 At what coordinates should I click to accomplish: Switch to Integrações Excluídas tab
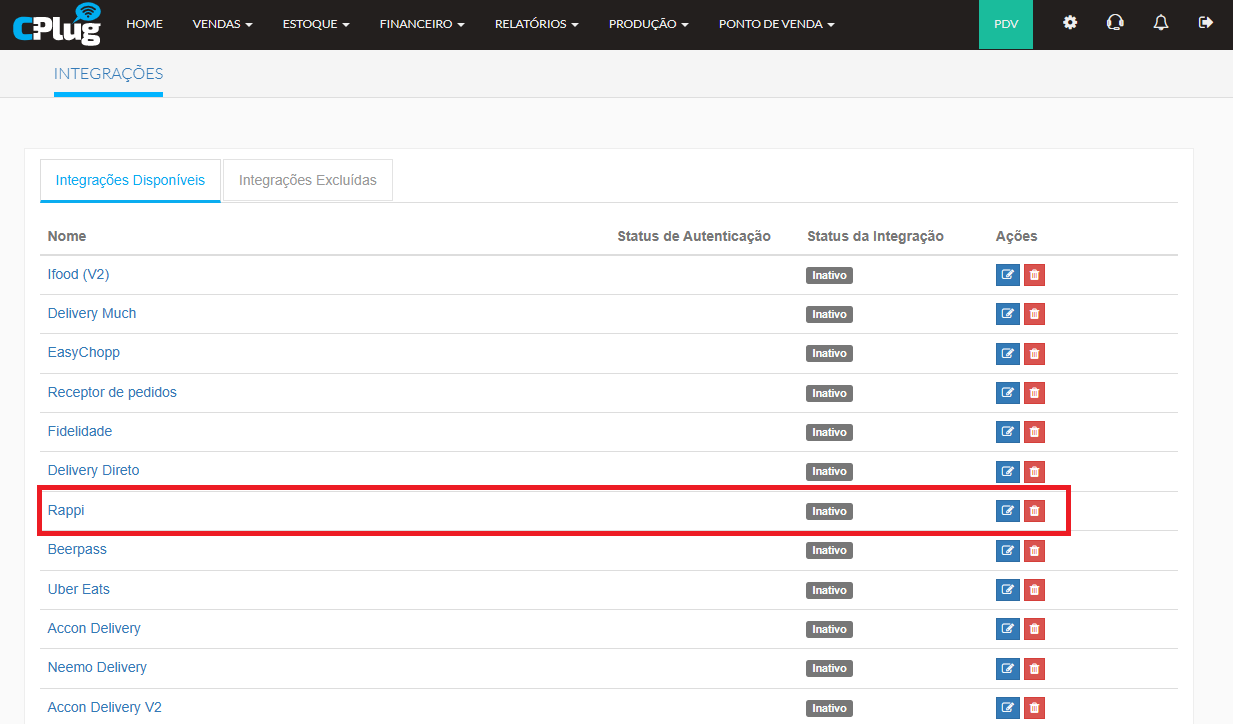pos(308,181)
